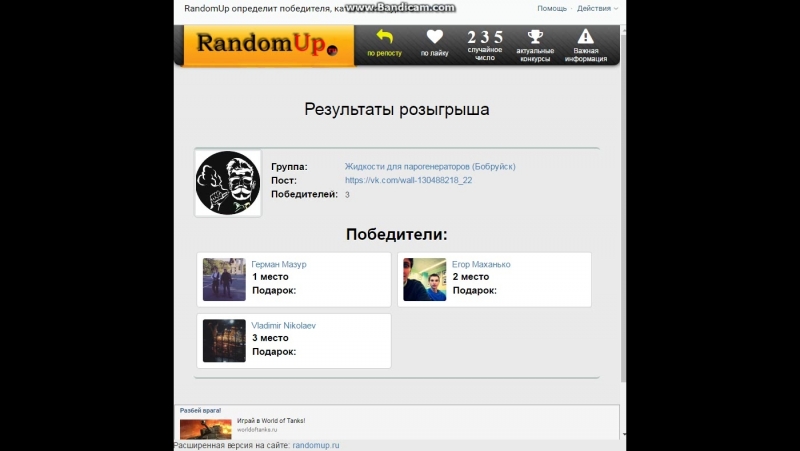The width and height of the screenshot is (800, 451).
Task: Click the heart like icon
Action: (435, 37)
